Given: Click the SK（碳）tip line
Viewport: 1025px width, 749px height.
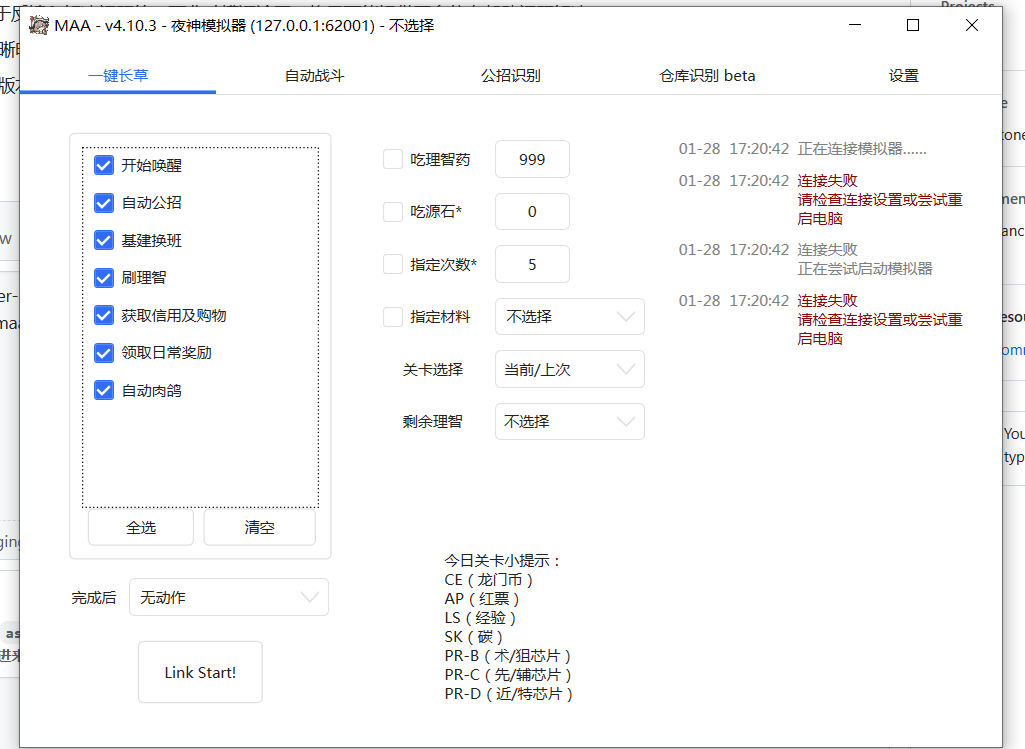Looking at the screenshot, I should [473, 637].
